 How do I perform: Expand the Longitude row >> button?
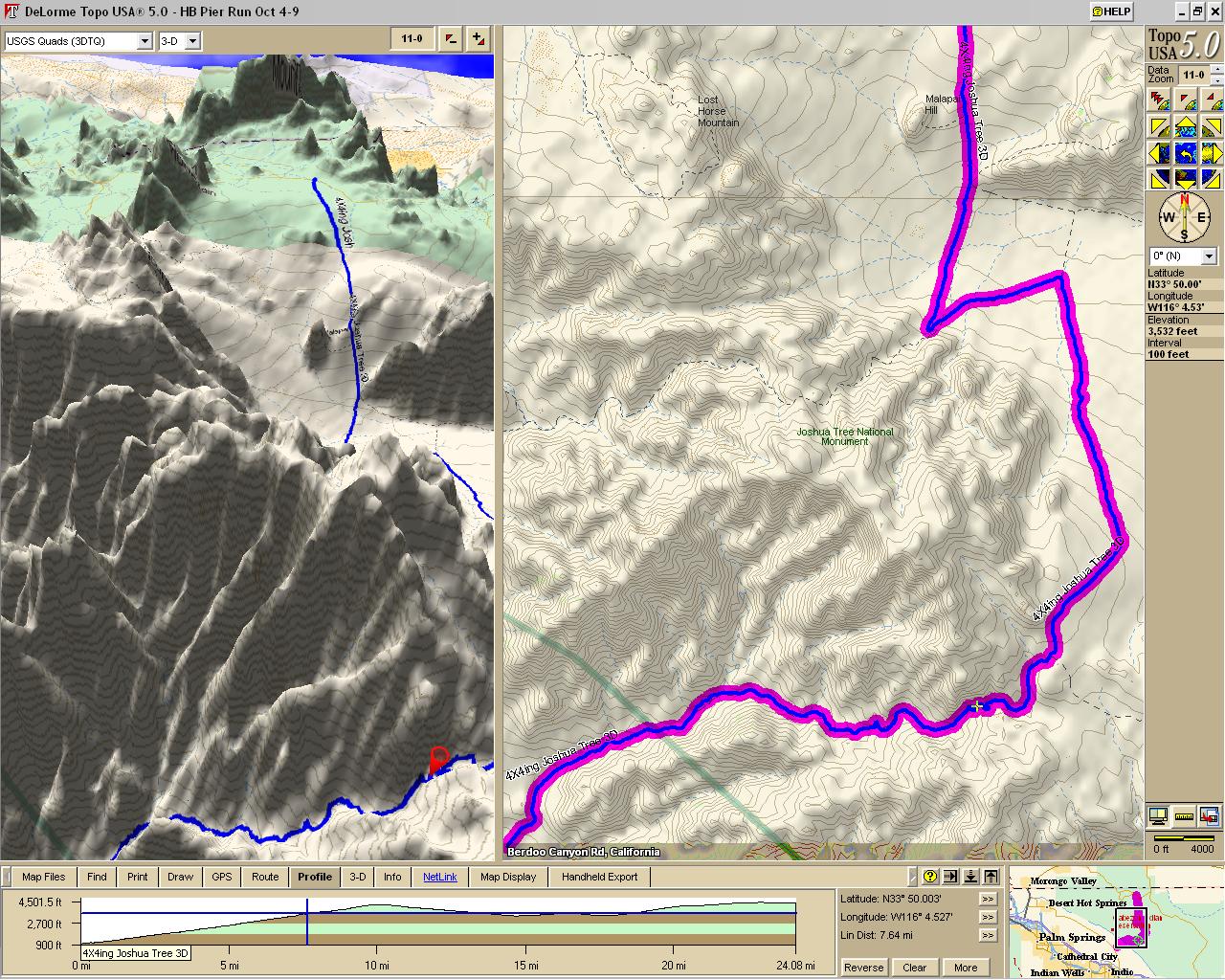pyautogui.click(x=988, y=917)
